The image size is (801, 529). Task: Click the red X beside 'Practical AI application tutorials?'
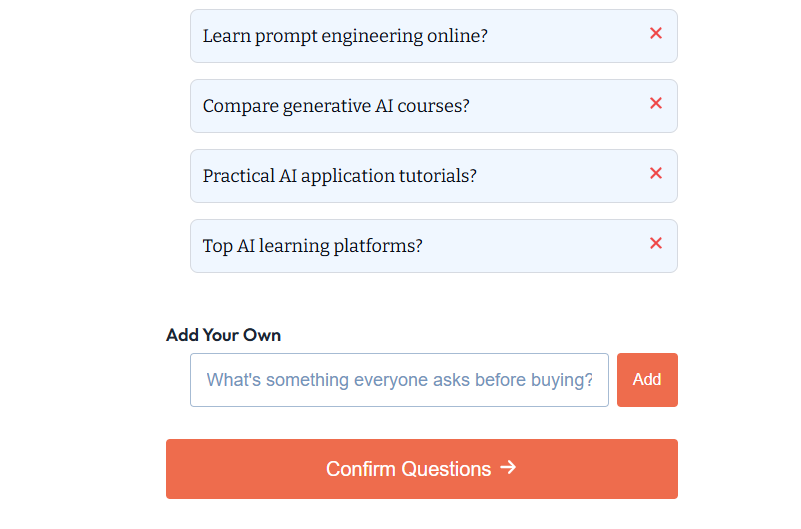(x=656, y=173)
